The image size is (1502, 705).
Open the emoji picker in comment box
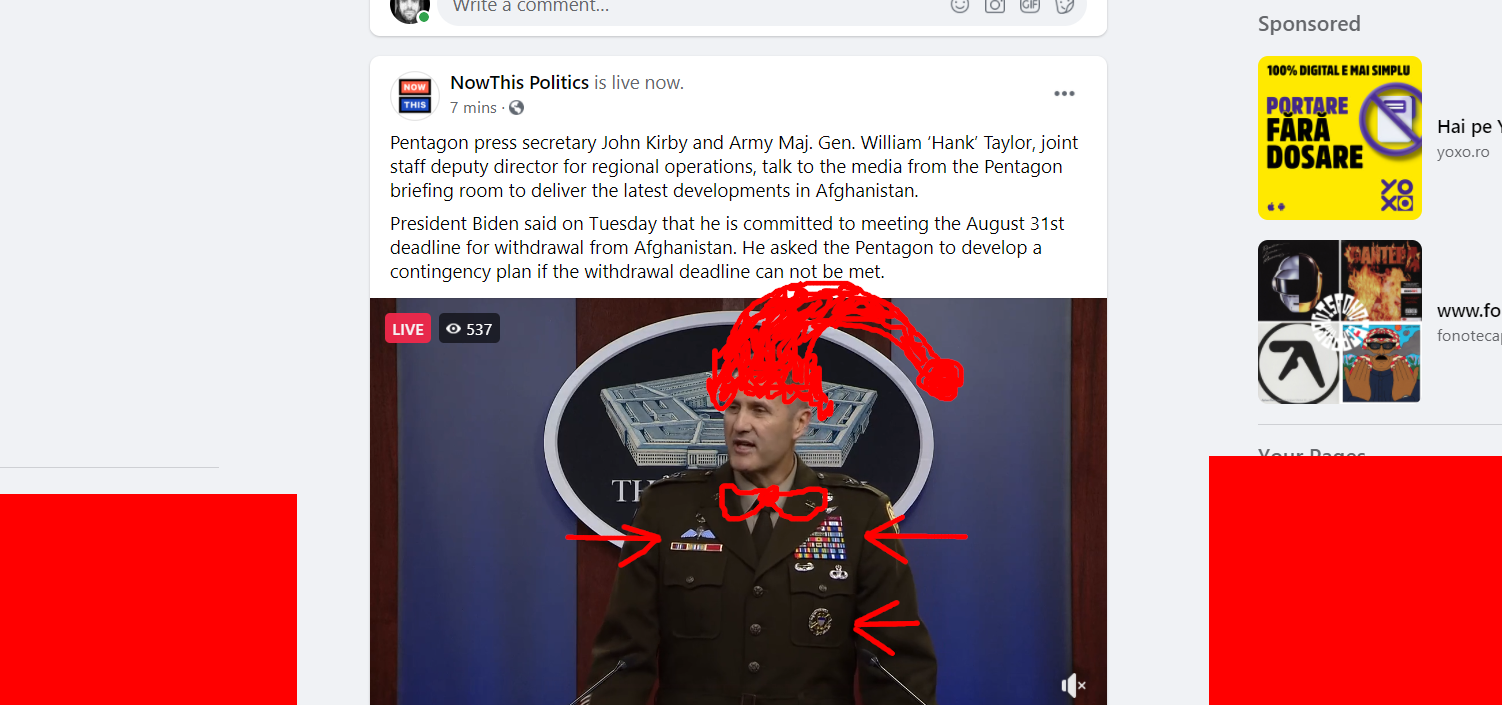pyautogui.click(x=960, y=5)
